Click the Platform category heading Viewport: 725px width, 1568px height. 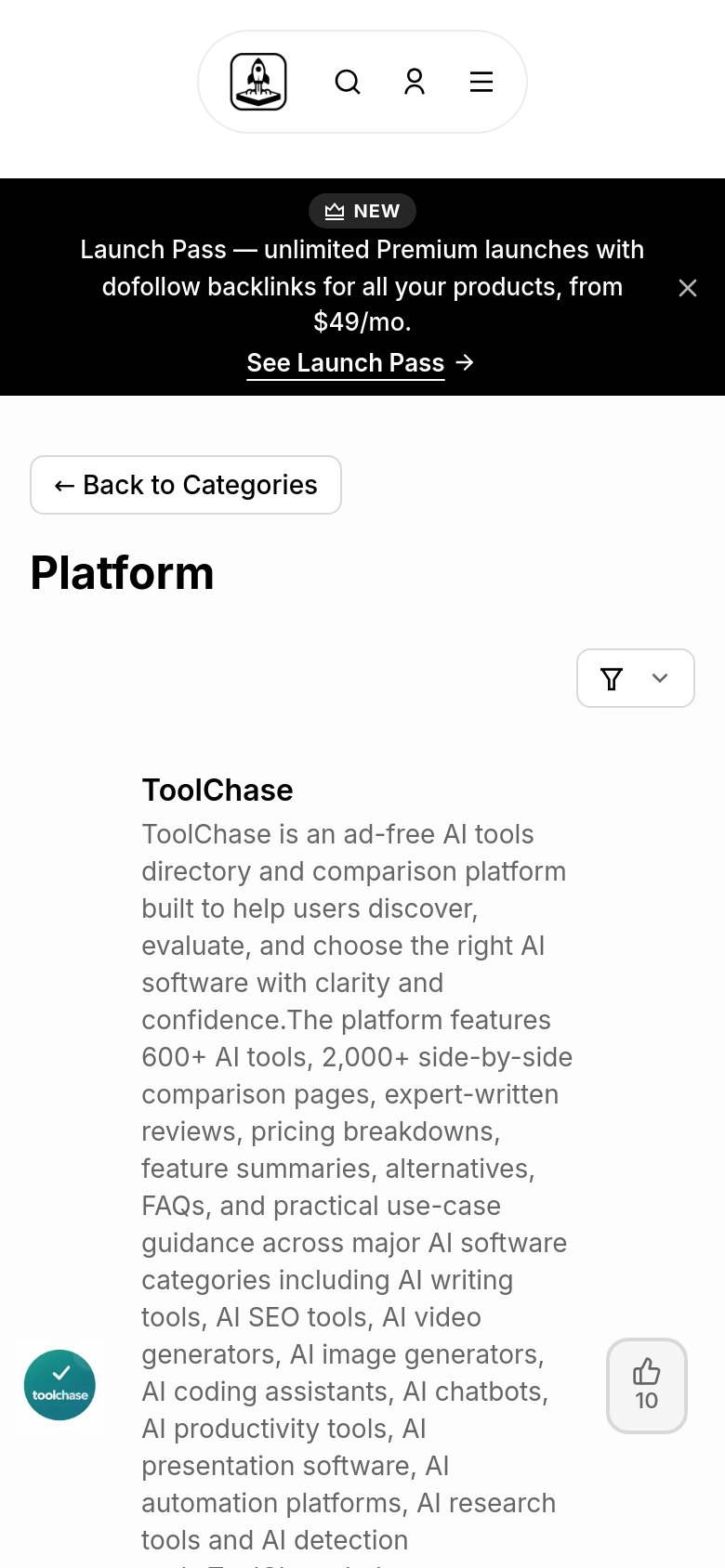pyautogui.click(x=122, y=572)
